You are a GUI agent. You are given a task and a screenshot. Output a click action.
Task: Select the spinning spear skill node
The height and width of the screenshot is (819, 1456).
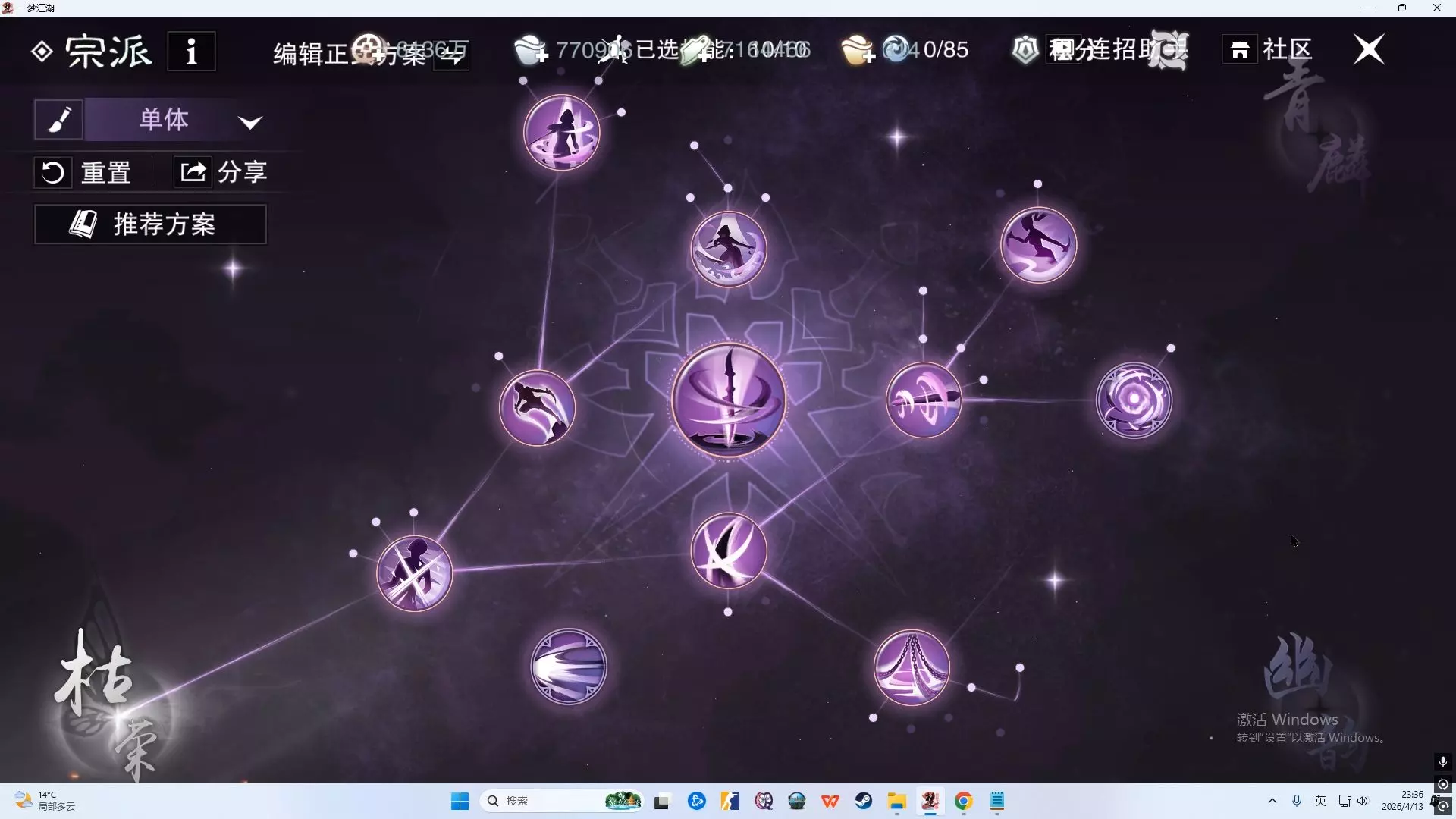(924, 400)
